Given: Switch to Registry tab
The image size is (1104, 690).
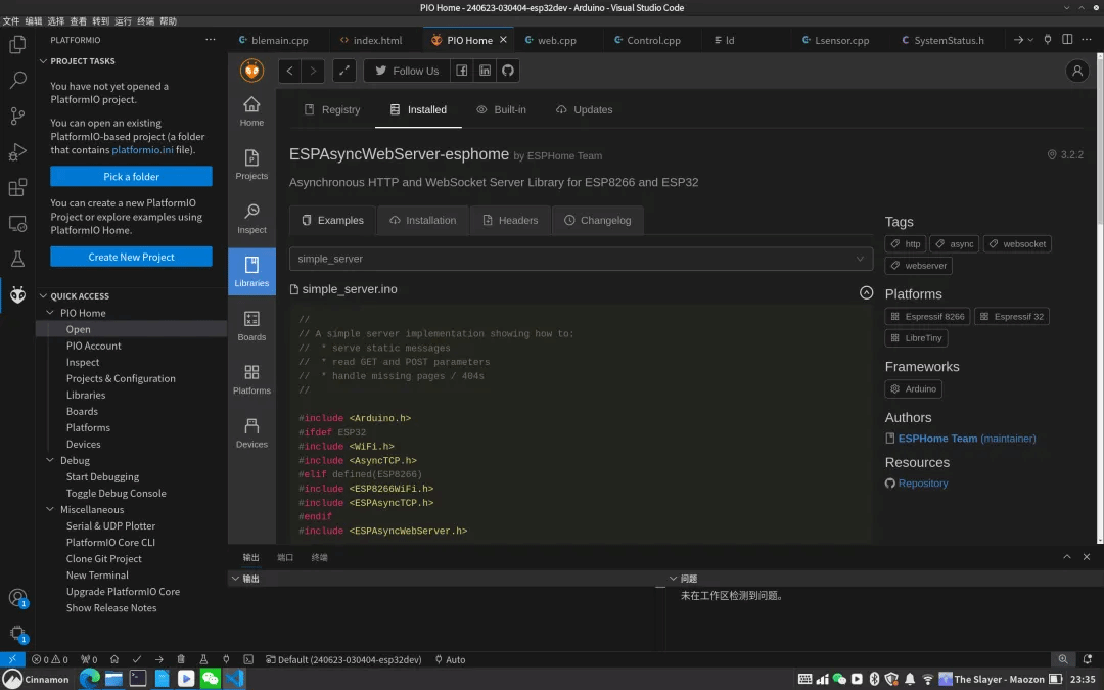Looking at the screenshot, I should point(332,109).
